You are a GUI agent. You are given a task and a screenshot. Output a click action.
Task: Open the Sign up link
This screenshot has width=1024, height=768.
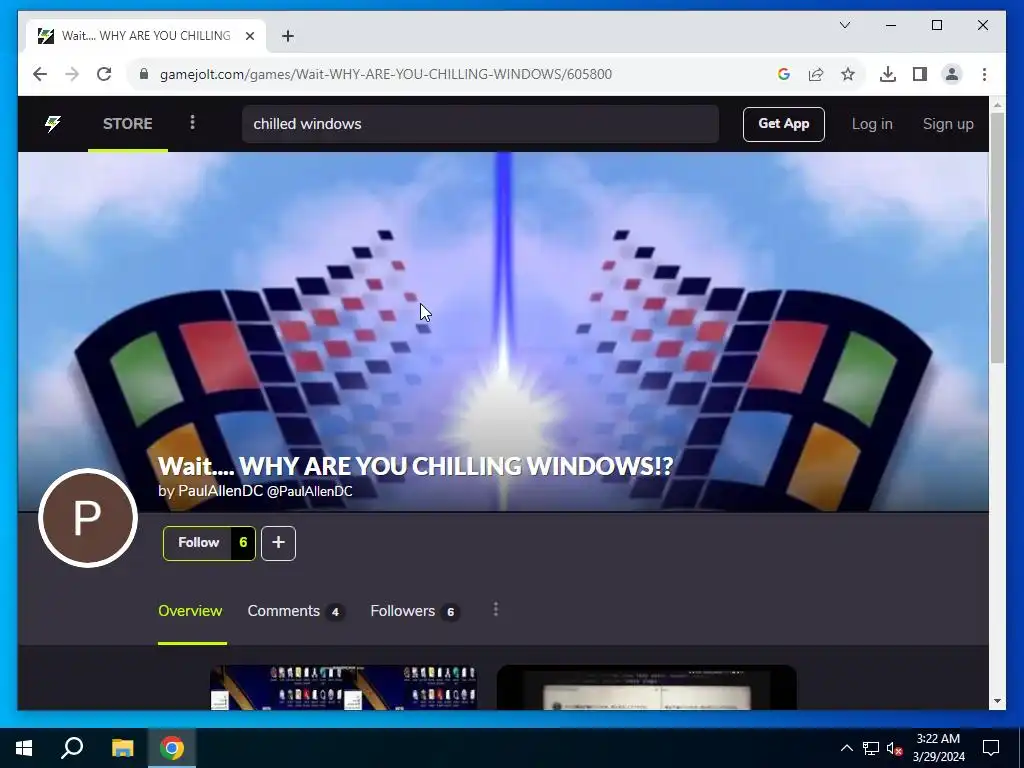point(948,124)
